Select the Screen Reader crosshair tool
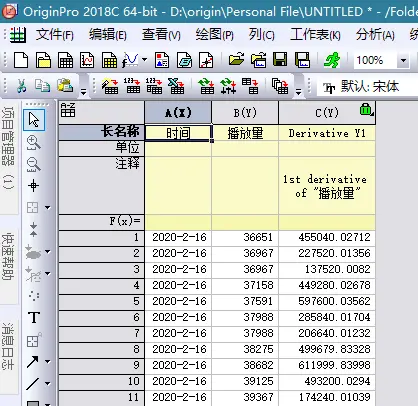The image size is (418, 406). (x=33, y=185)
